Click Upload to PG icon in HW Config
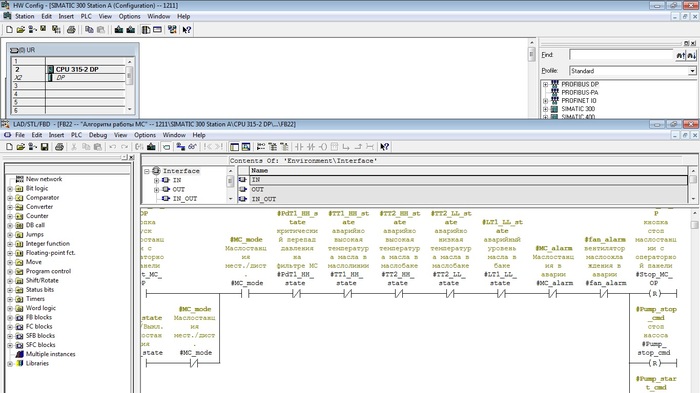 130,29
